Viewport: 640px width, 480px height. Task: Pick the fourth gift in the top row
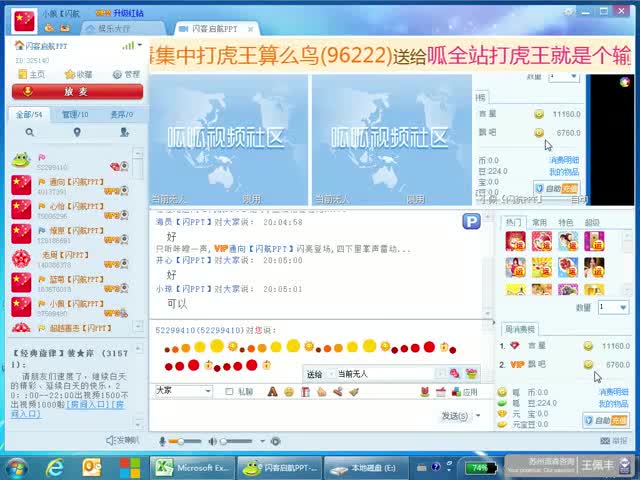(594, 241)
